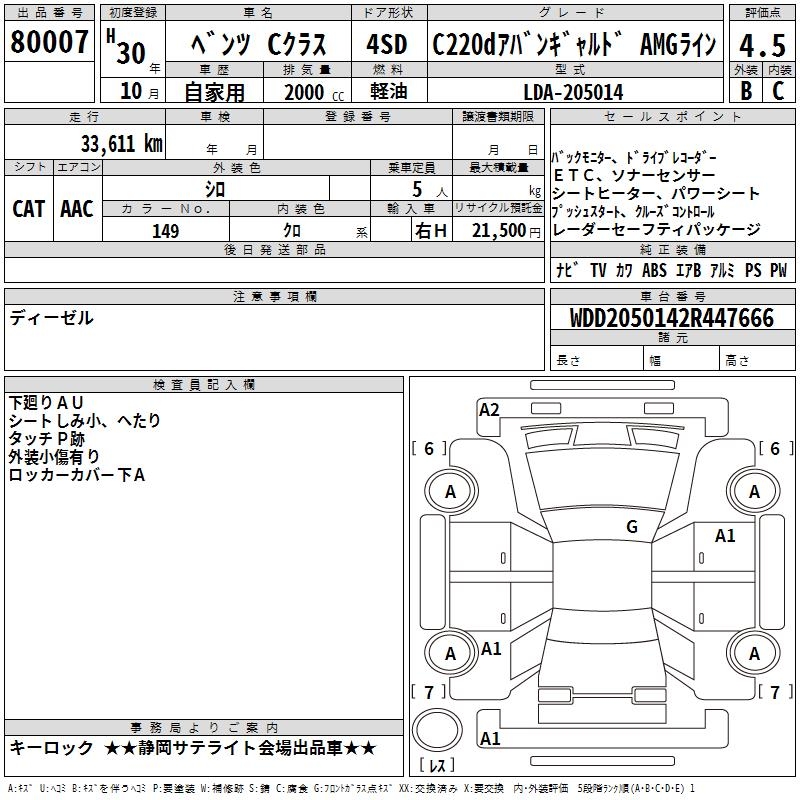Select the mileage 33,611 km
This screenshot has width=800, height=800.
[x=121, y=144]
